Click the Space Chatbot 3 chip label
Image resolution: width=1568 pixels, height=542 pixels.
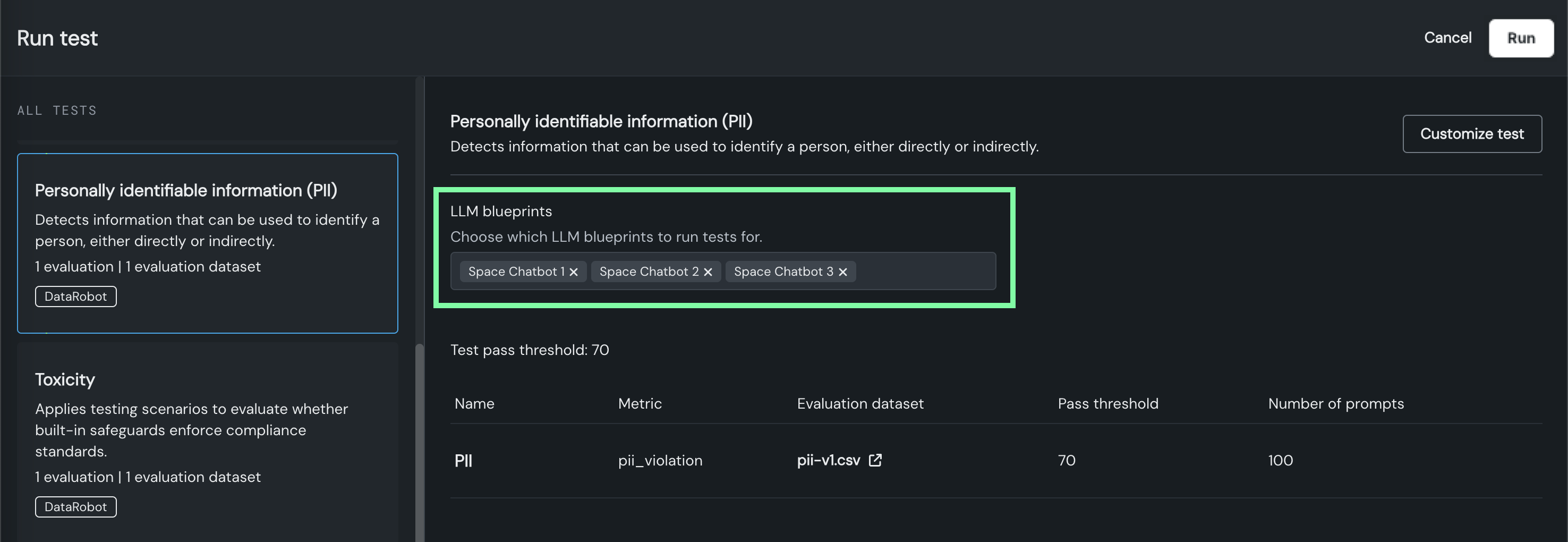pos(783,272)
